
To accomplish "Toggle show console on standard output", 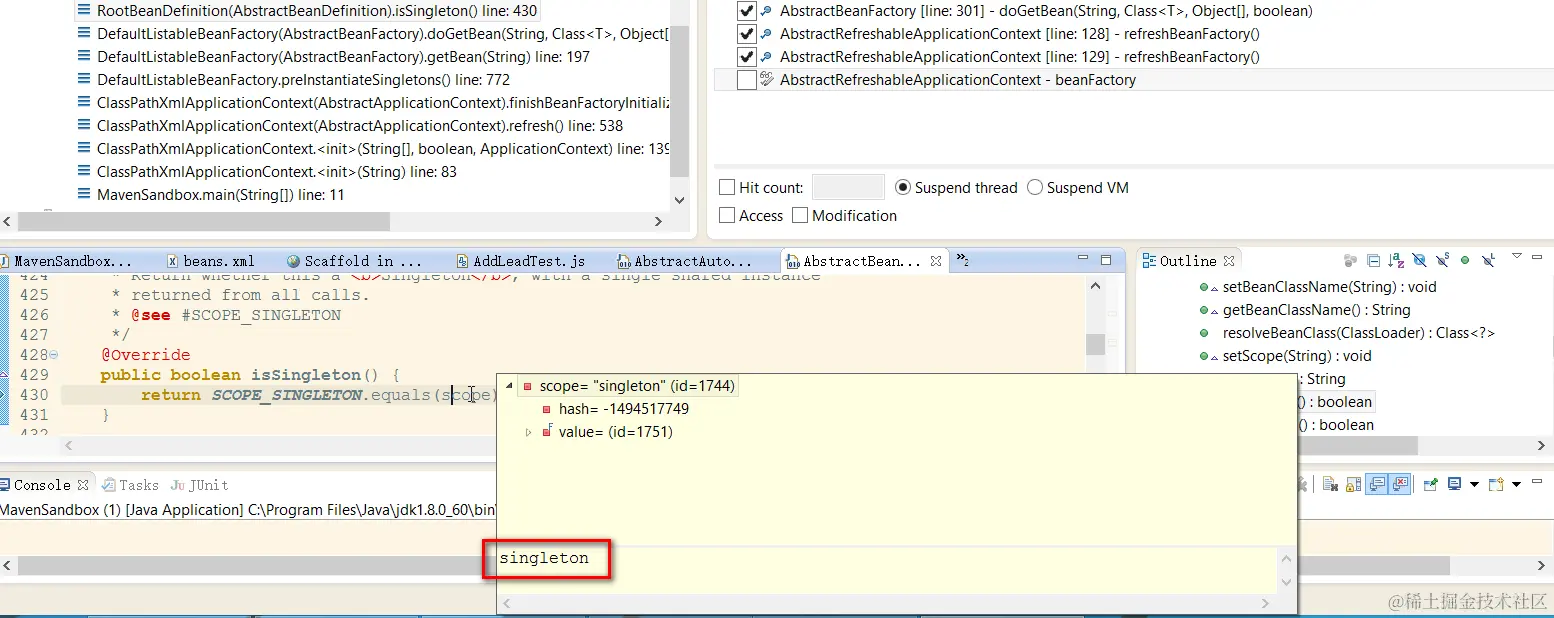I will (1377, 484).
